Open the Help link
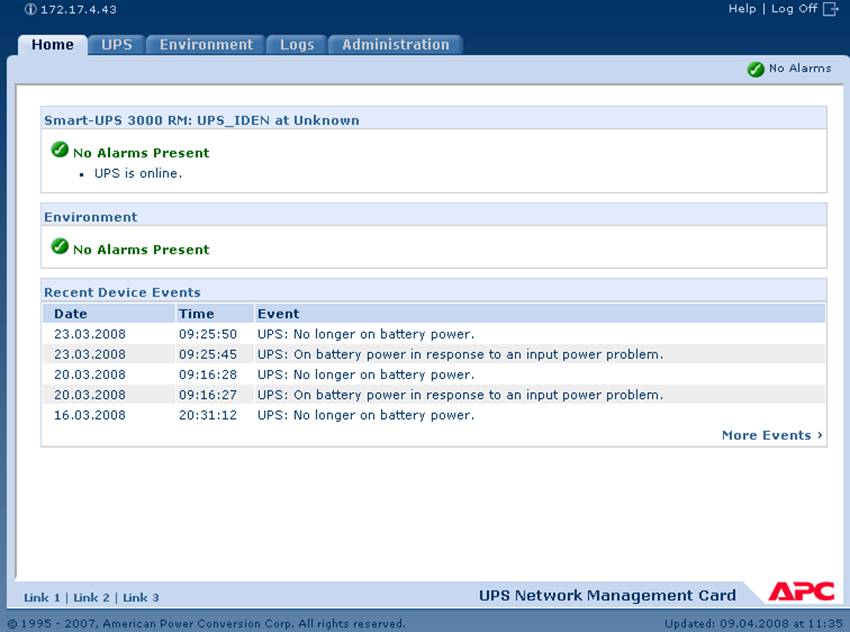Viewport: 850px width, 632px height. 742,9
